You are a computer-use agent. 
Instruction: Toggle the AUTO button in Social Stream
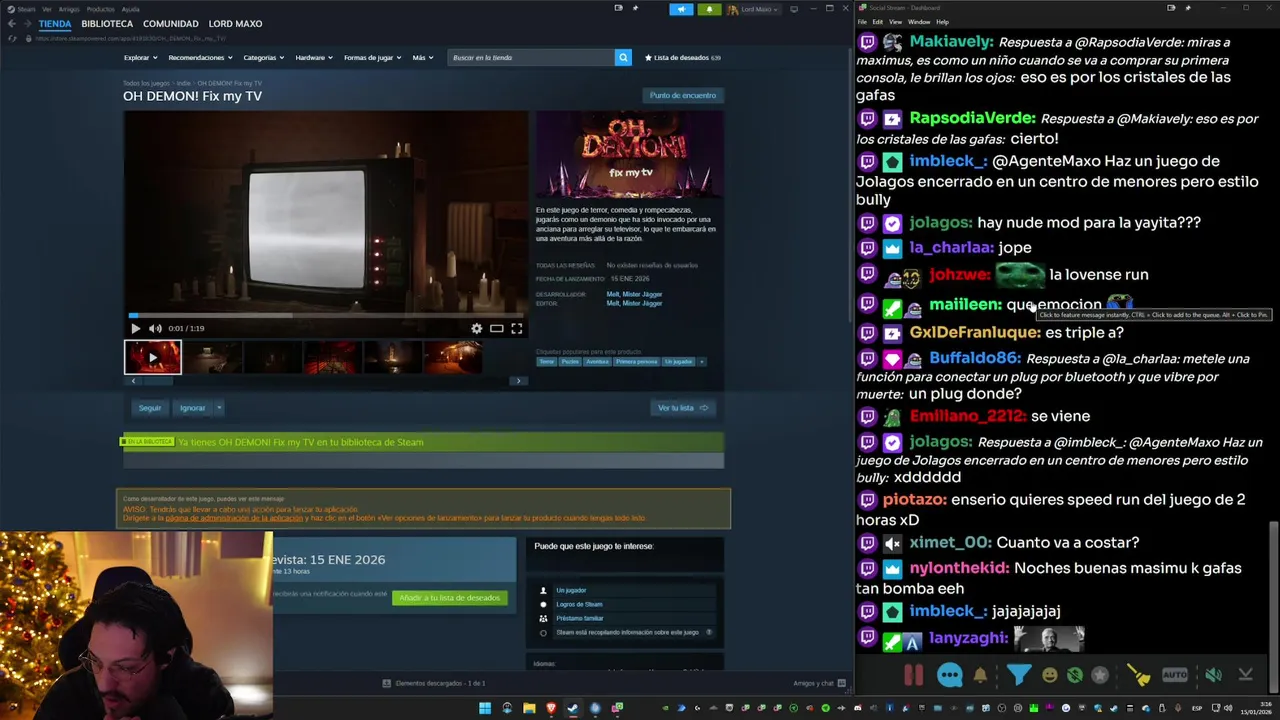1175,675
